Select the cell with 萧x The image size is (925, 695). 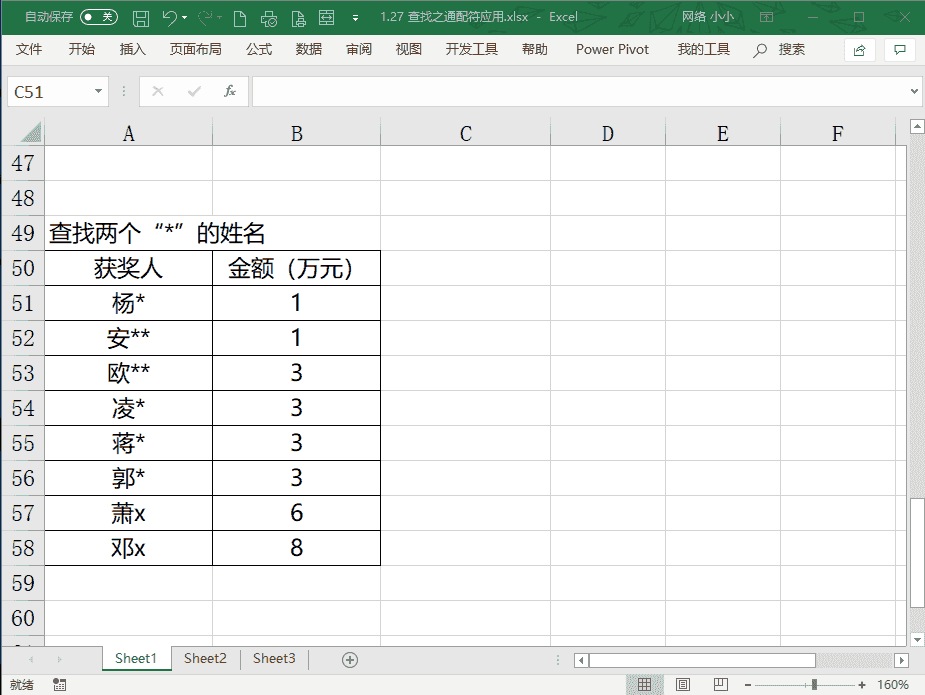pos(129,513)
